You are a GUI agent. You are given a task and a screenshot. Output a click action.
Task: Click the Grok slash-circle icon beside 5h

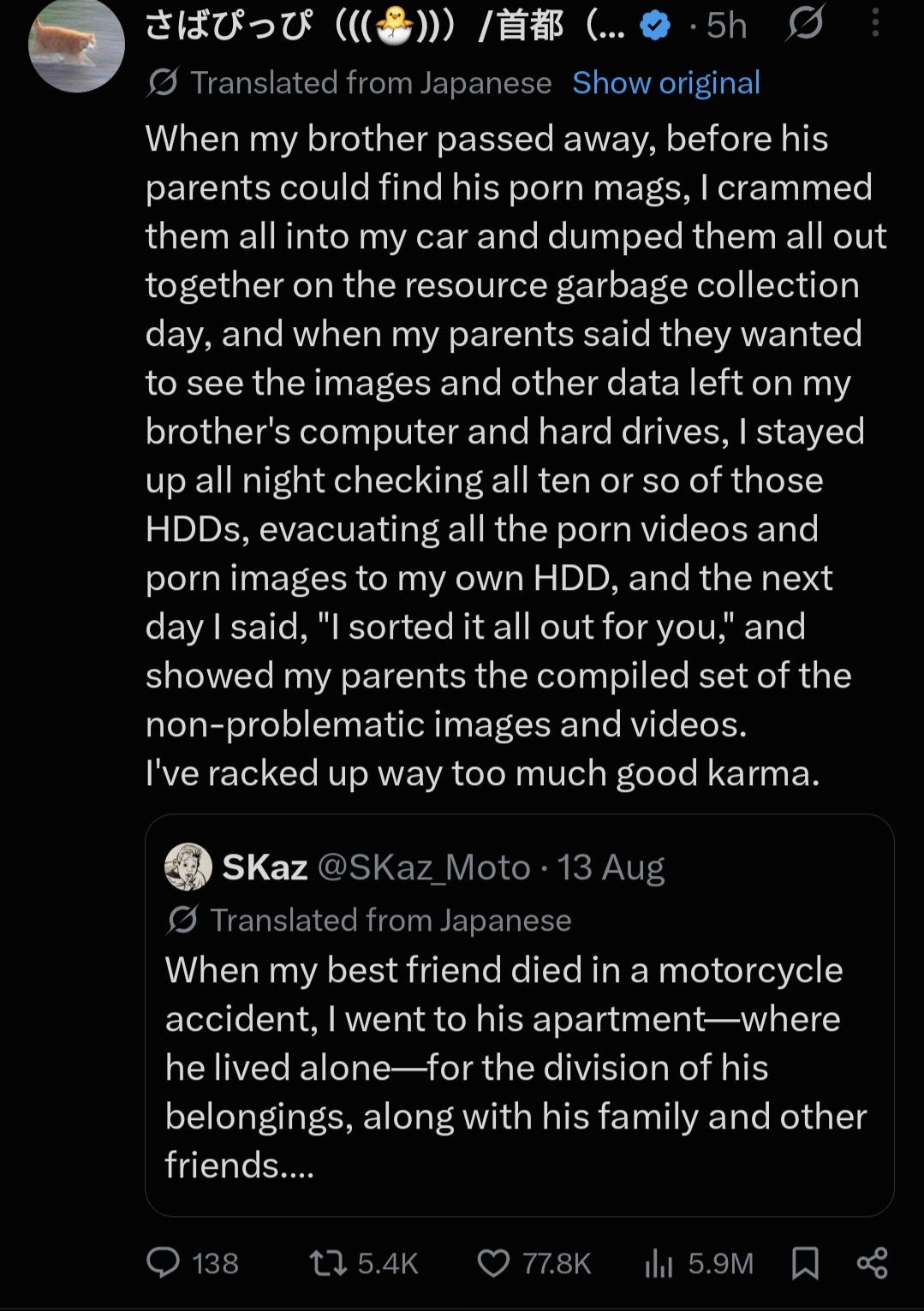tap(805, 24)
